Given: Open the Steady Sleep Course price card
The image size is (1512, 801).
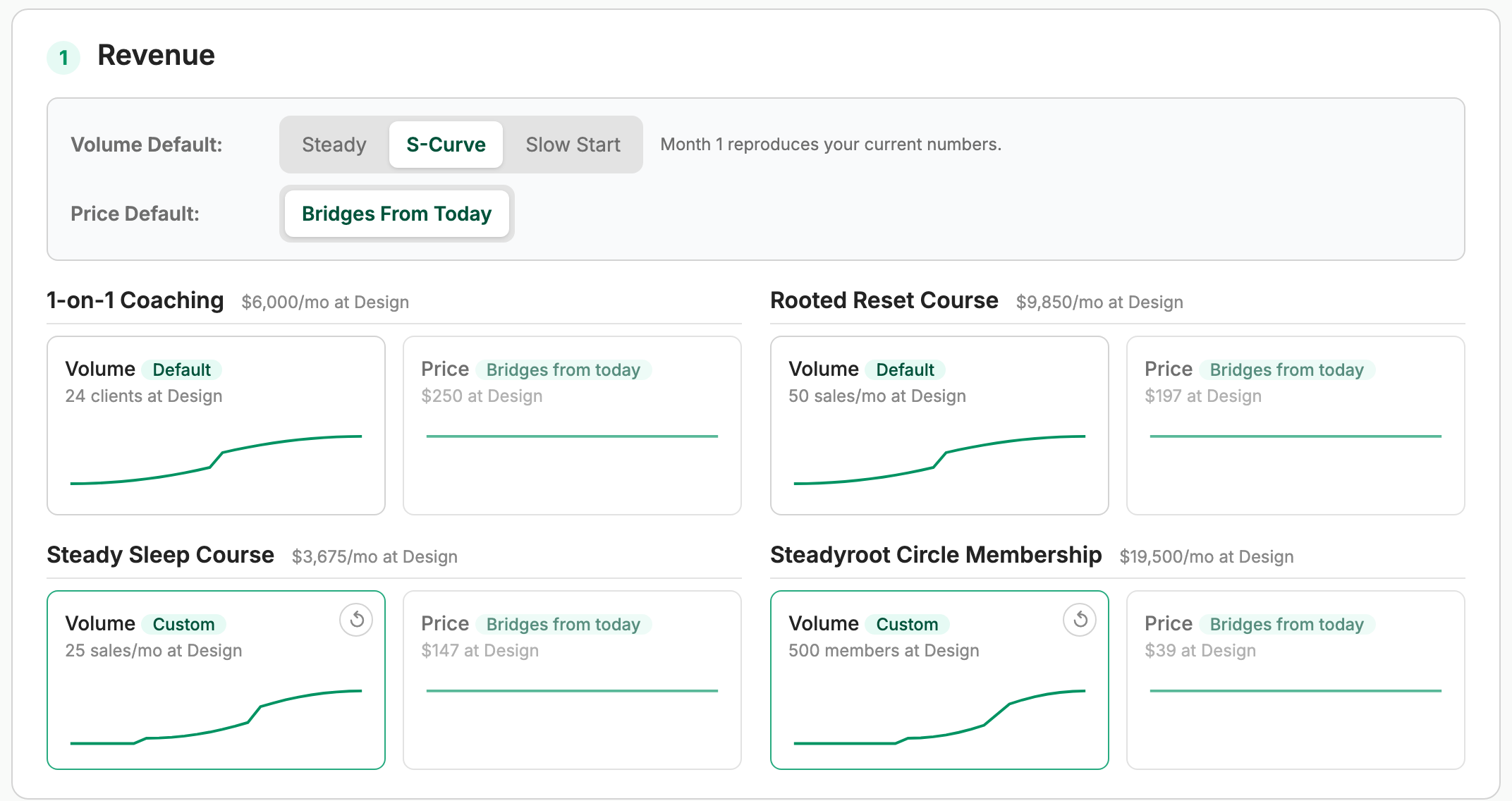Looking at the screenshot, I should pyautogui.click(x=572, y=680).
